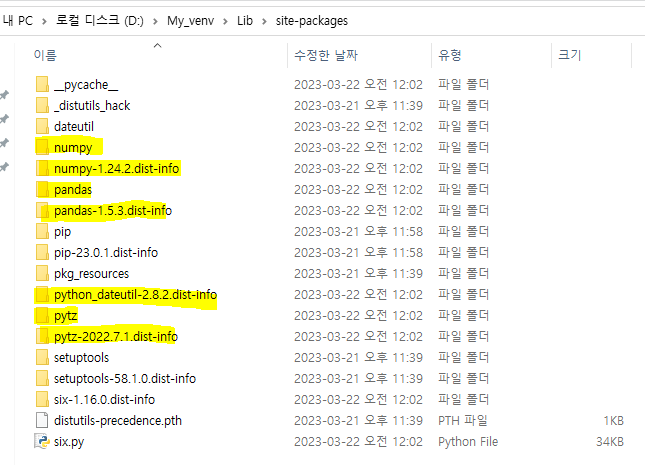Click the 34KB size of six.py
This screenshot has width=645, height=465.
click(610, 442)
